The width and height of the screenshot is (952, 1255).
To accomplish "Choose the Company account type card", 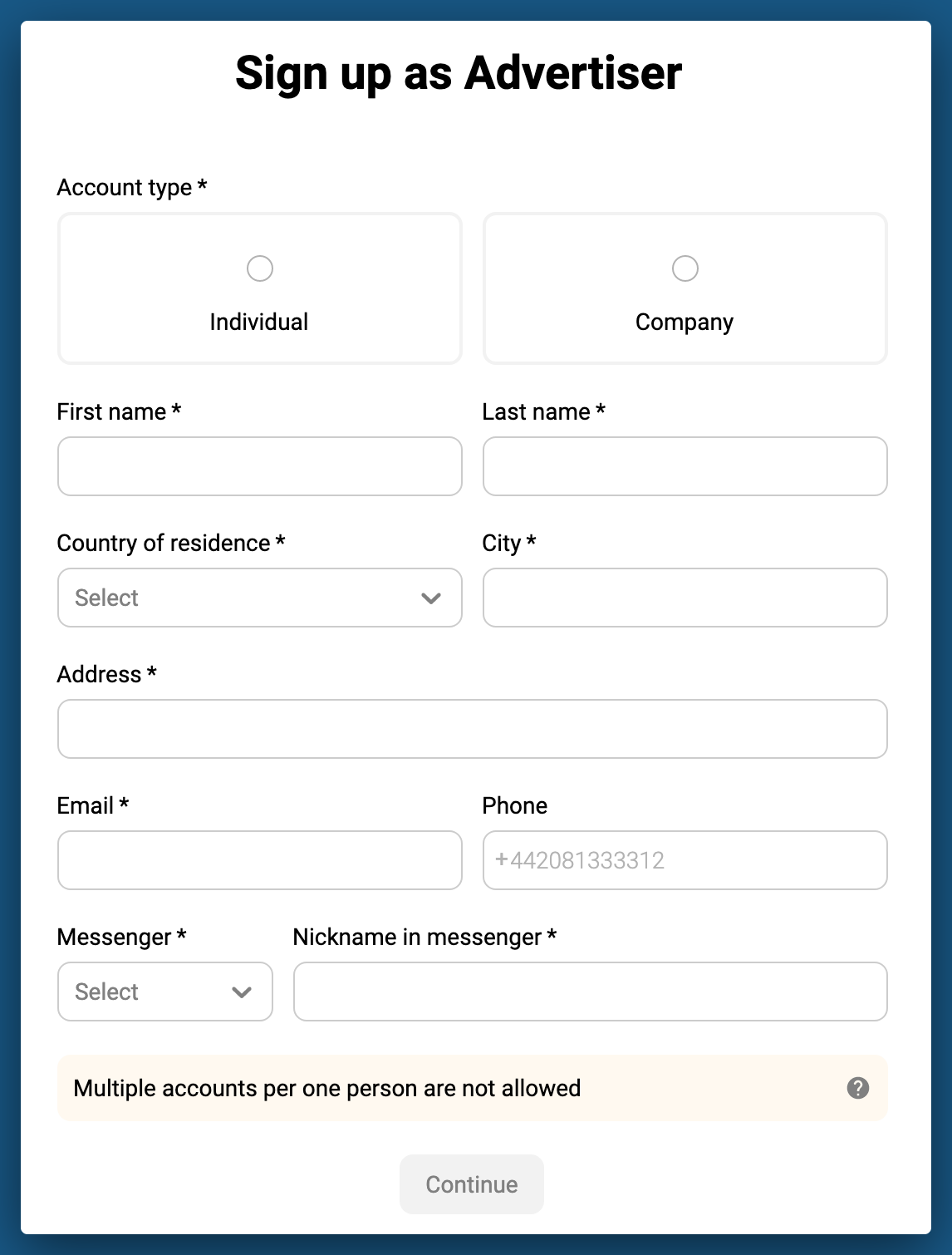I will click(685, 288).
